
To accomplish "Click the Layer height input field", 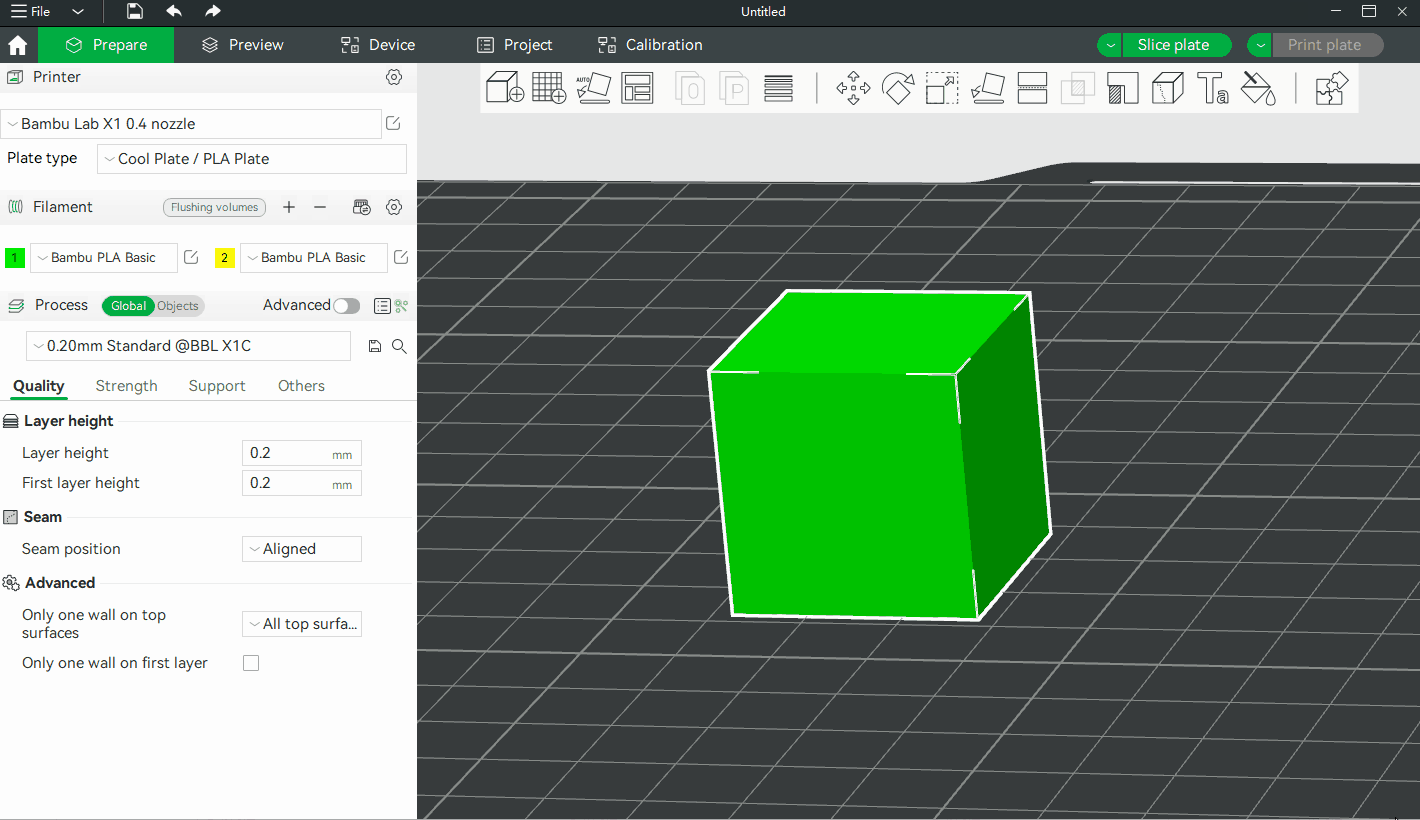I will point(302,453).
